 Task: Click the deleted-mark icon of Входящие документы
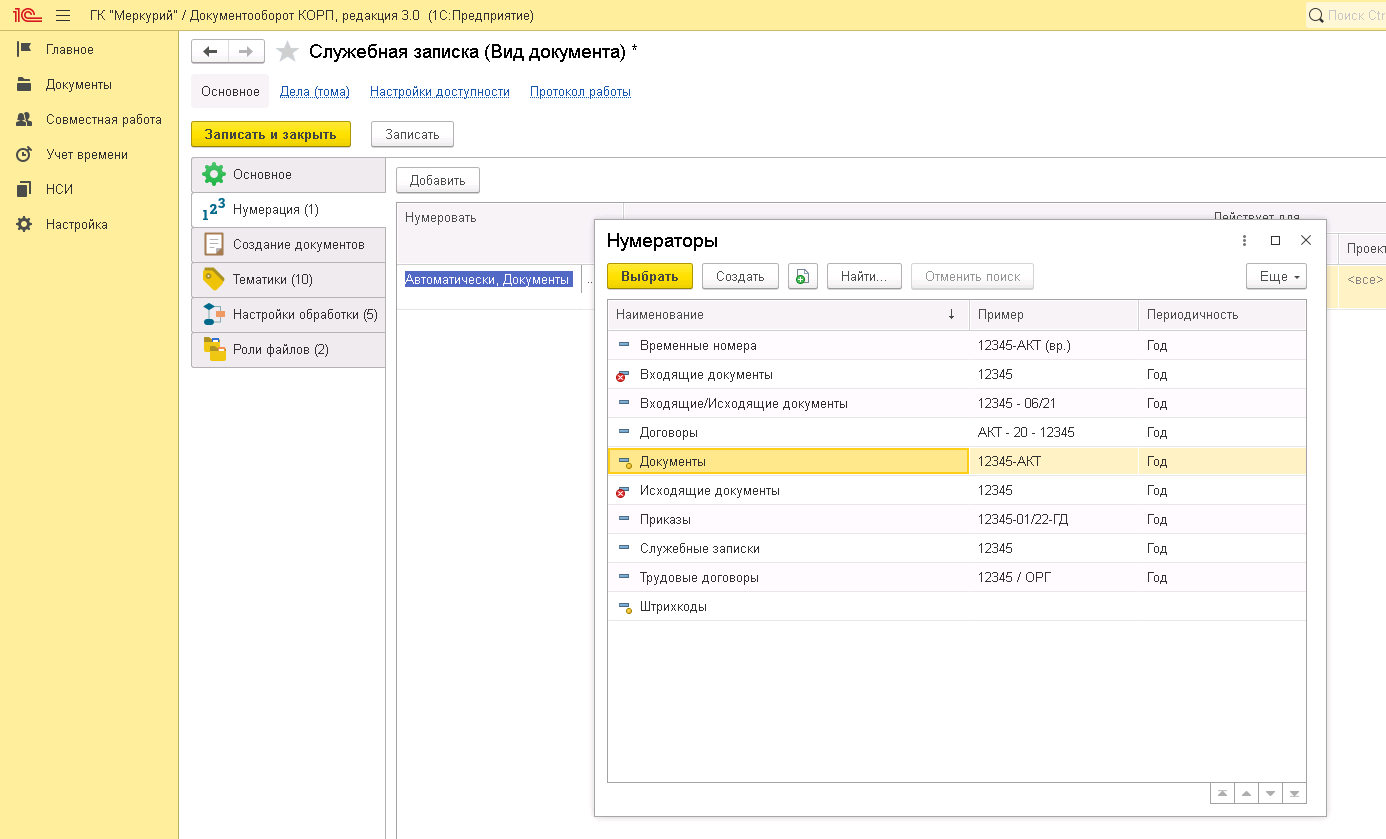(x=623, y=375)
